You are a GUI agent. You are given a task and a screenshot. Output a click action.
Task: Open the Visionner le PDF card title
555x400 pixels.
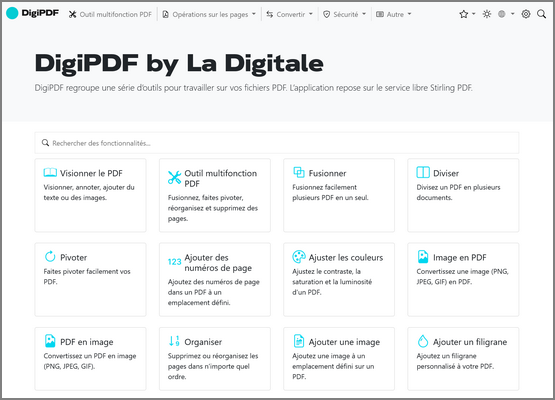click(x=91, y=173)
